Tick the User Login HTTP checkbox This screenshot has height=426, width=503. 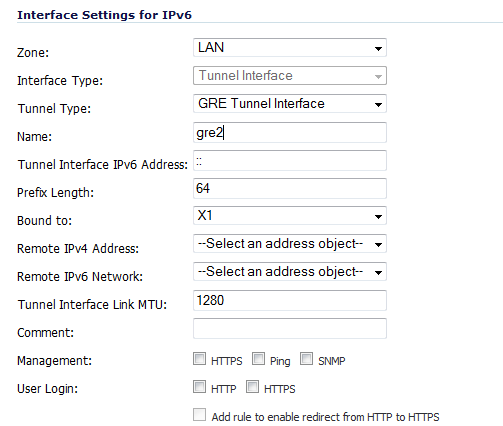[x=199, y=387]
